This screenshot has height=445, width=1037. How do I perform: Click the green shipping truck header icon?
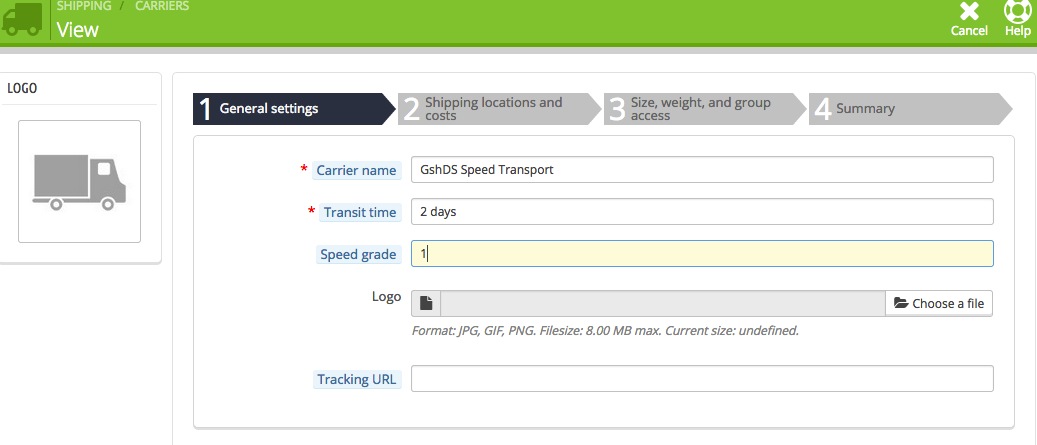pos(22,17)
